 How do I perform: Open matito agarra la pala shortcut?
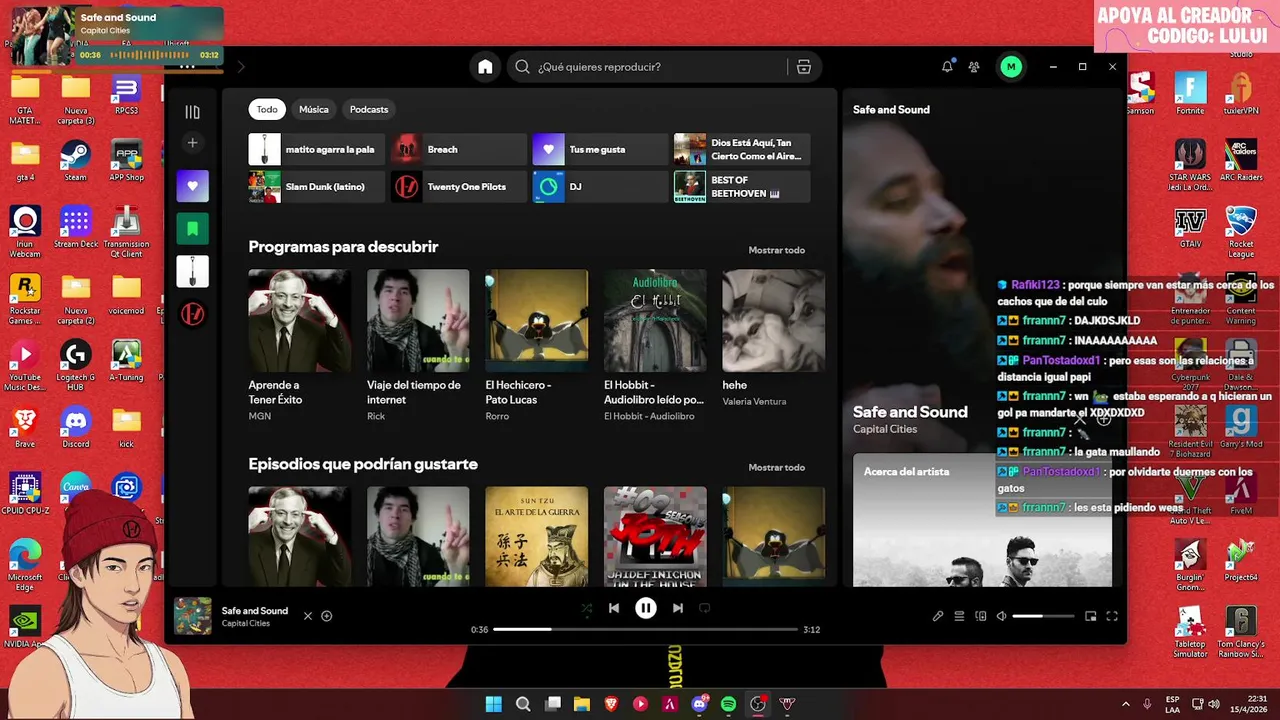[317, 149]
